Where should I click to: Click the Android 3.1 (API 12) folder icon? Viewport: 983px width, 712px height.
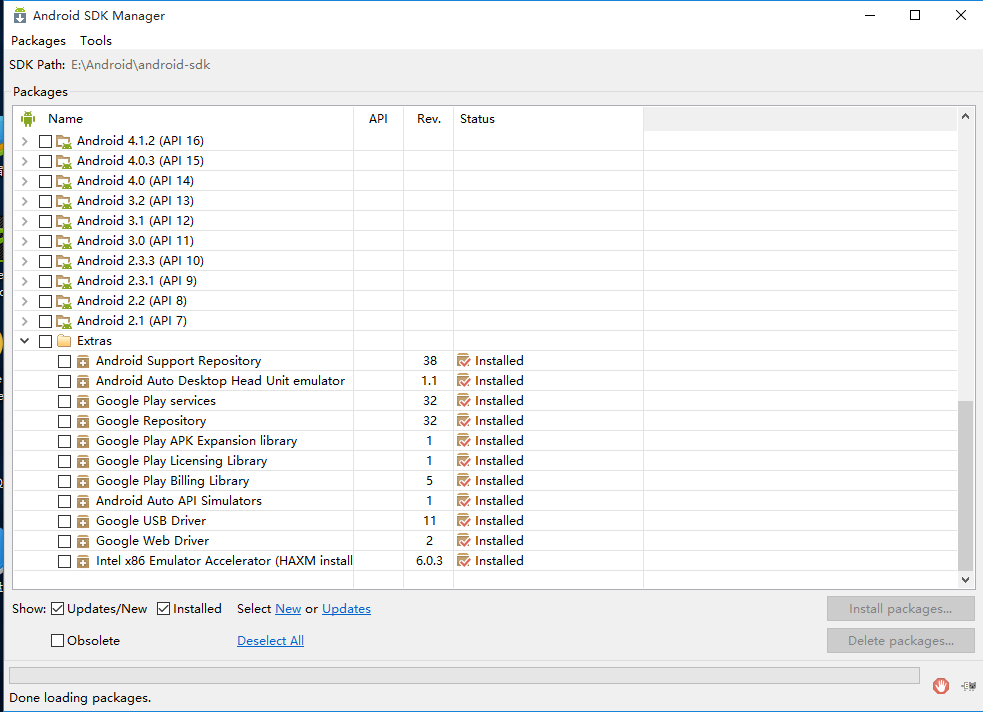click(x=63, y=222)
